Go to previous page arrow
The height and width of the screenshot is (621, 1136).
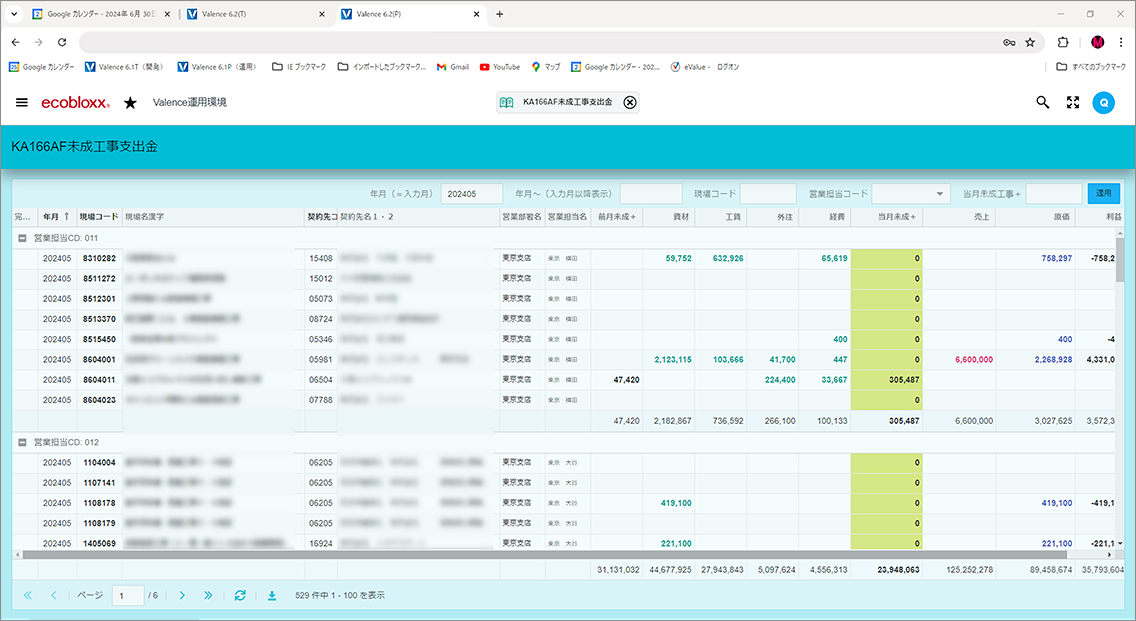tap(54, 595)
